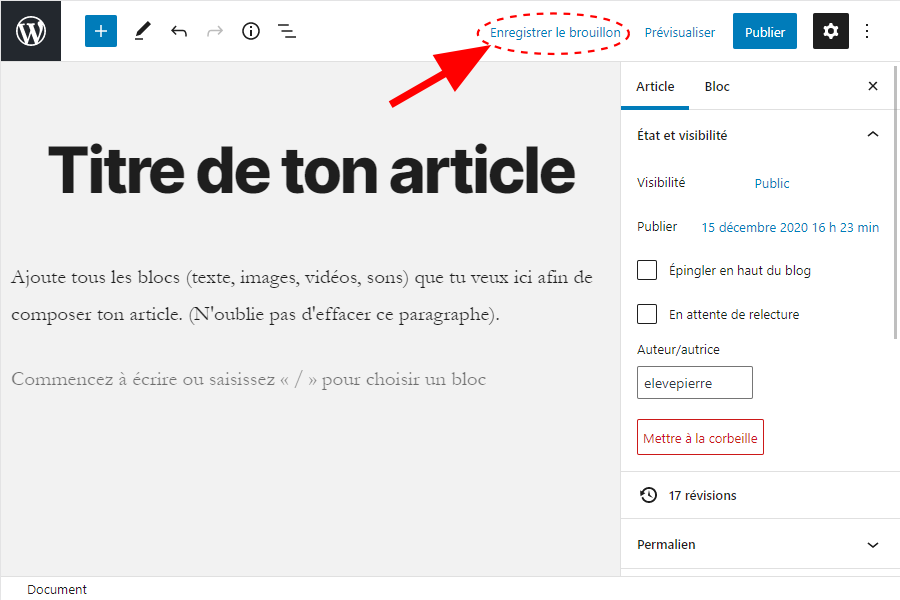The height and width of the screenshot is (600, 900).
Task: Open the block inserter plus button
Action: click(100, 31)
